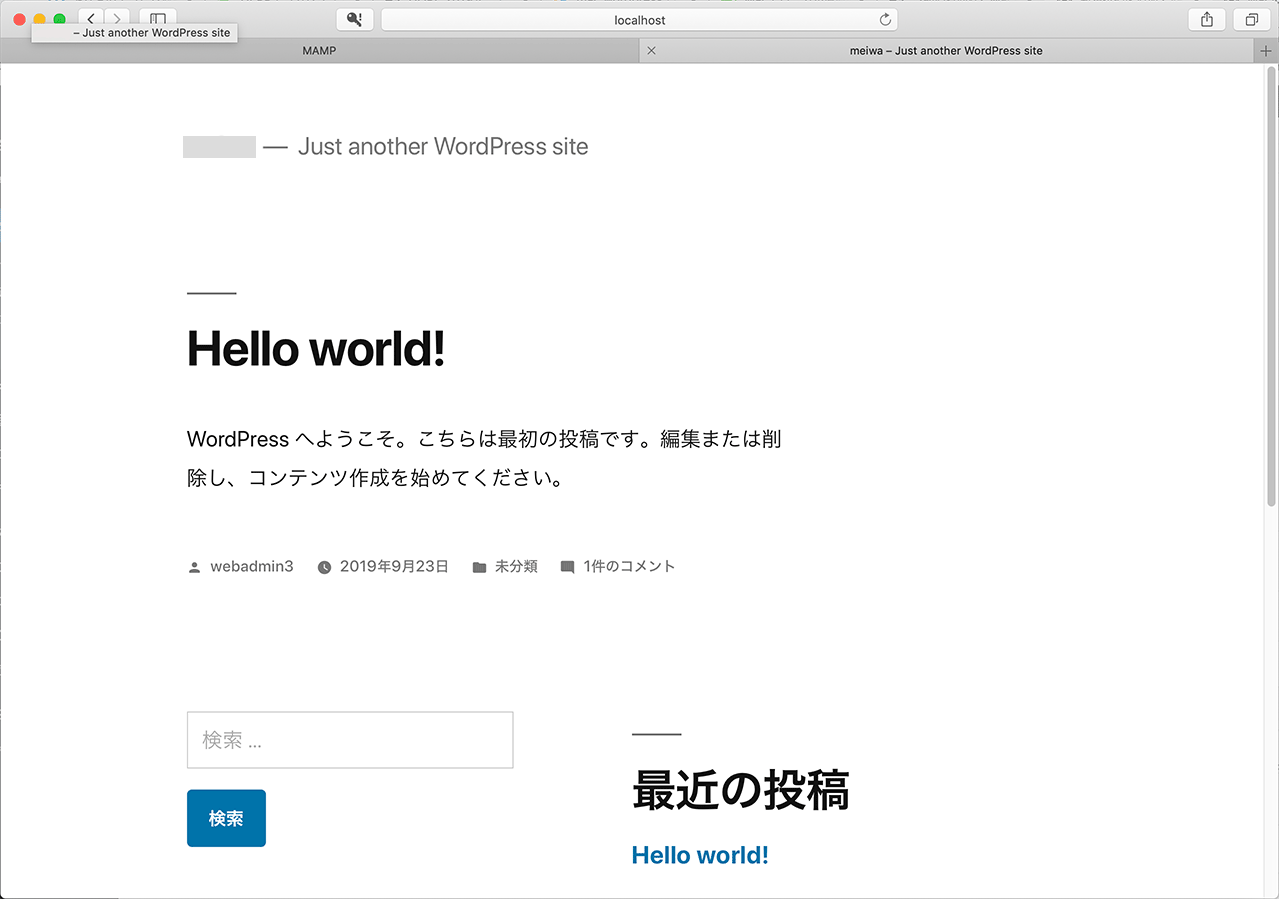Open author webadmin3 link
This screenshot has width=1279, height=899.
[x=252, y=566]
